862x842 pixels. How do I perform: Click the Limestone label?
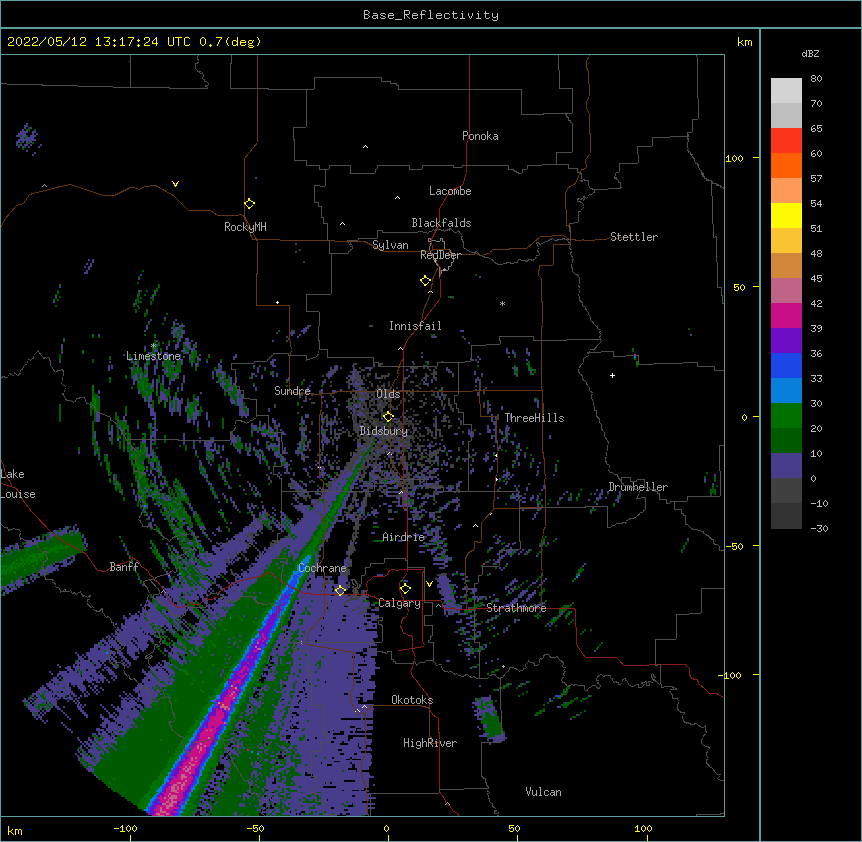[x=153, y=356]
